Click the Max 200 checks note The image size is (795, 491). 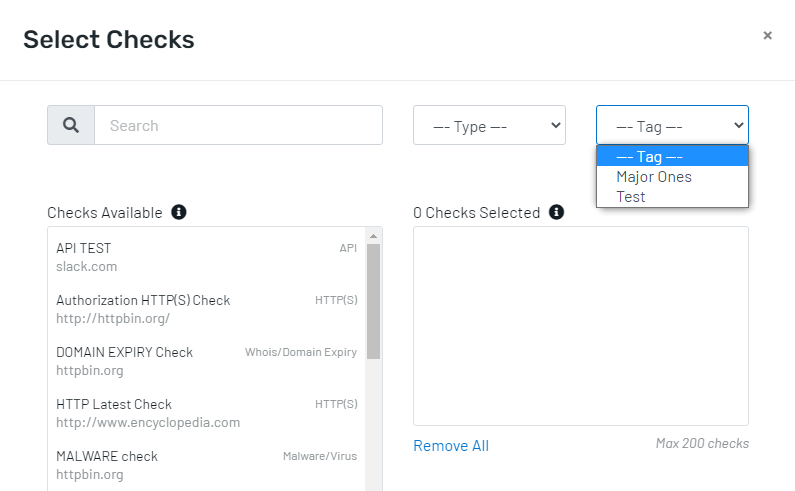click(x=702, y=443)
